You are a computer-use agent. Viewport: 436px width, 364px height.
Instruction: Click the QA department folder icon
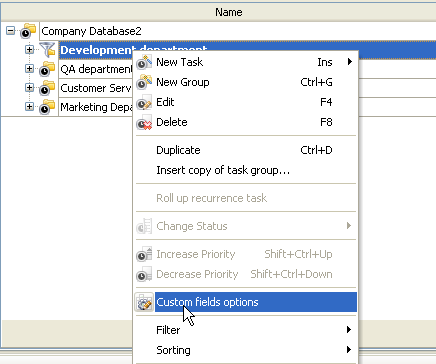(47, 69)
